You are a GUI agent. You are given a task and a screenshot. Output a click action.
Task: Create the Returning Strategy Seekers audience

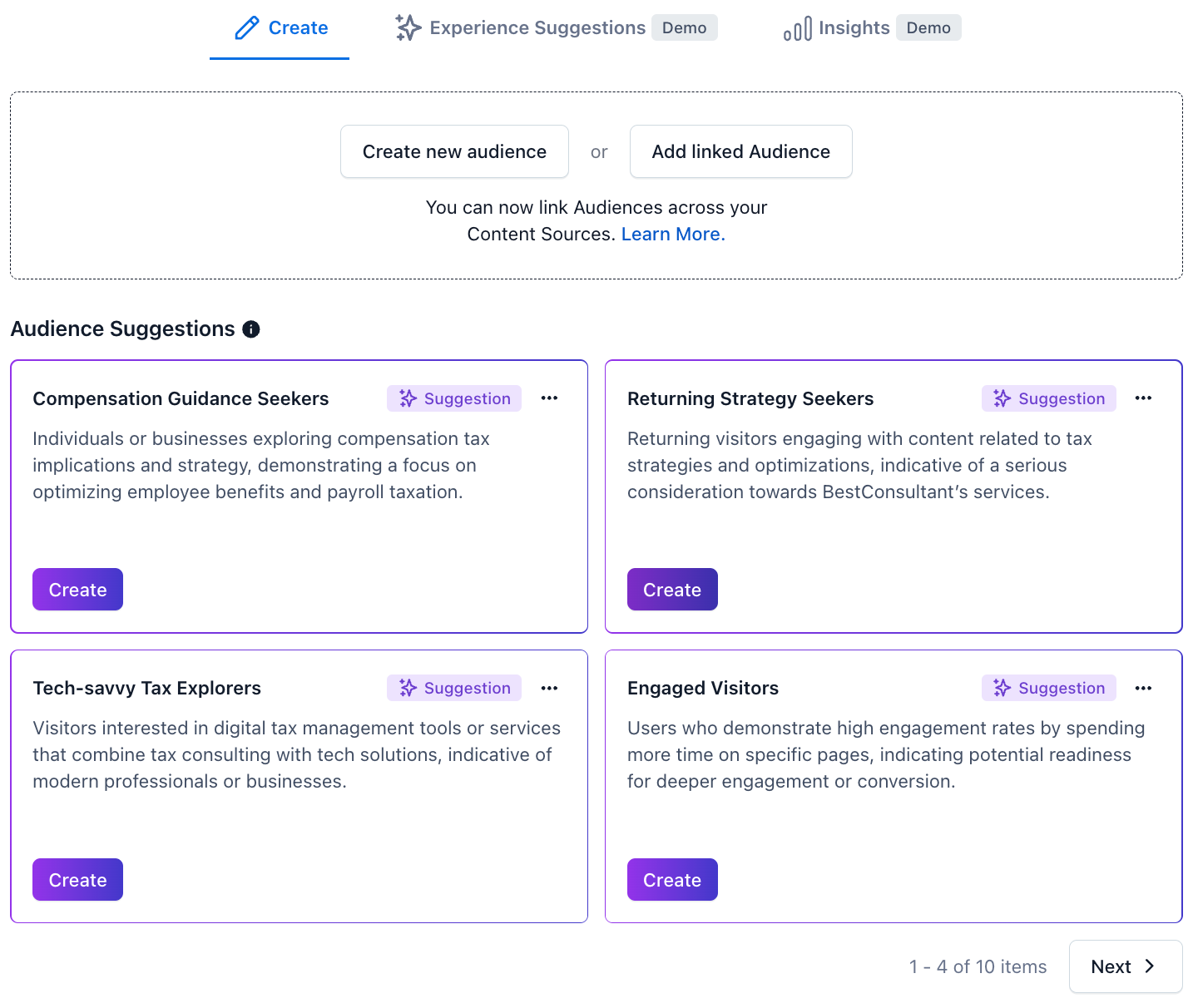click(x=672, y=590)
